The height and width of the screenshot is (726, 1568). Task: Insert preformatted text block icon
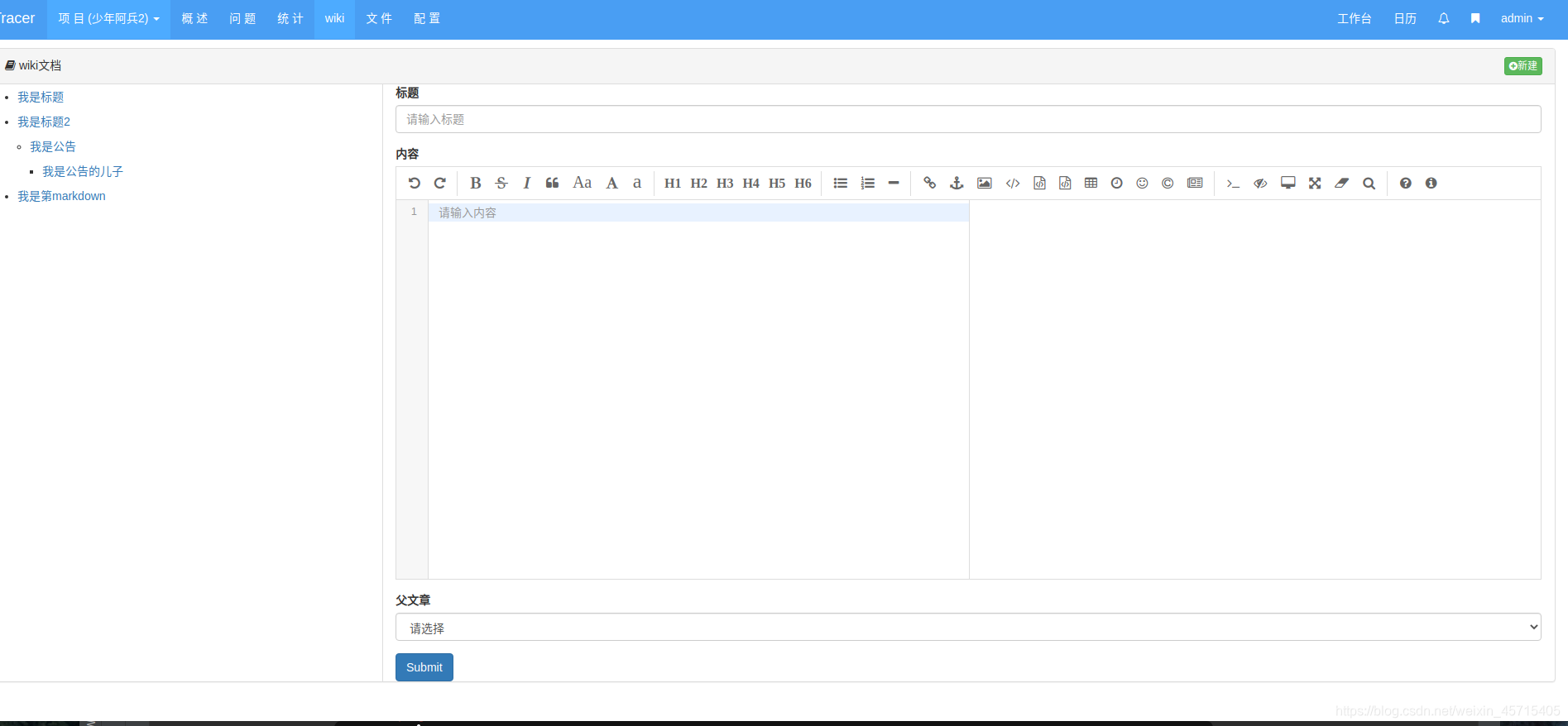click(1040, 184)
